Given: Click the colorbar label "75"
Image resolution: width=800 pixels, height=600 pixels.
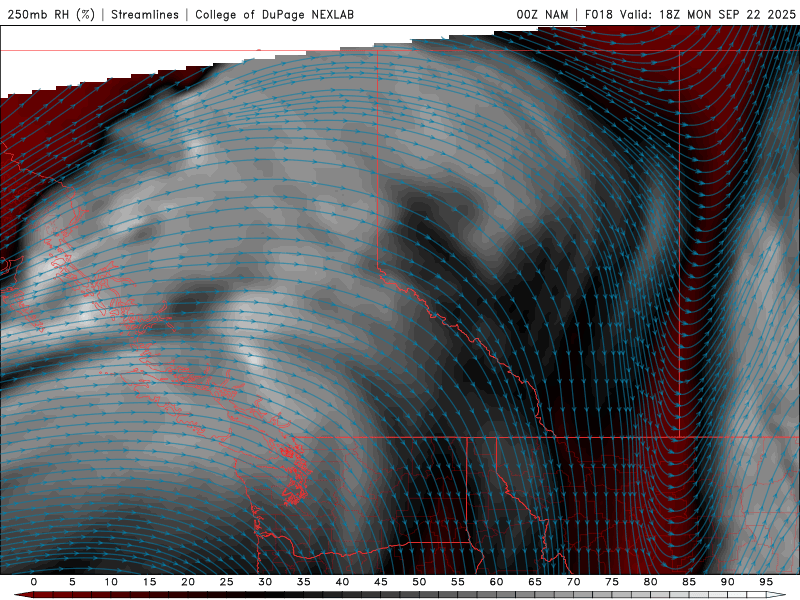Looking at the screenshot, I should point(612,582).
